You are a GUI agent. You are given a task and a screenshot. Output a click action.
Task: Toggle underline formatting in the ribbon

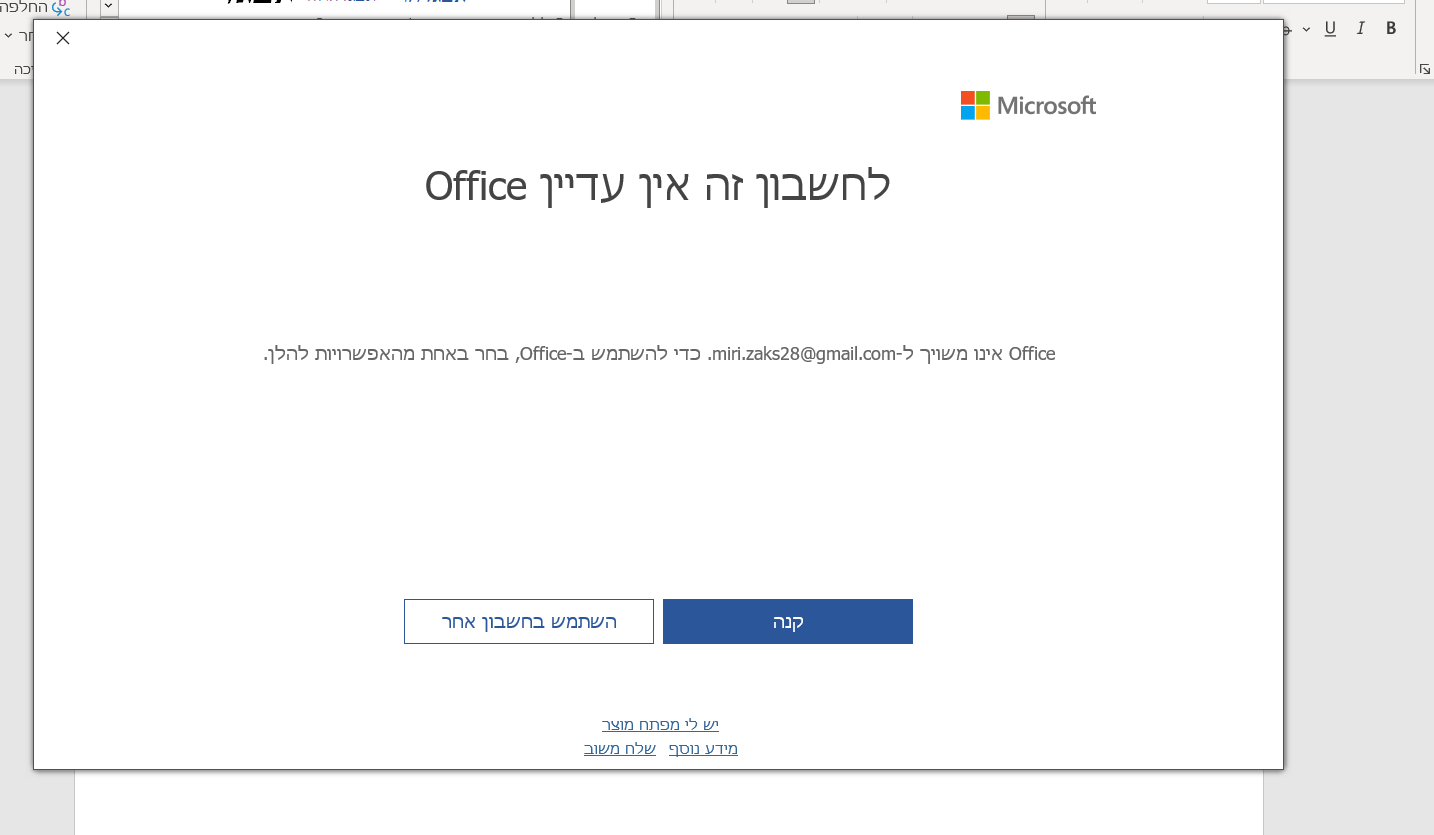click(1331, 28)
